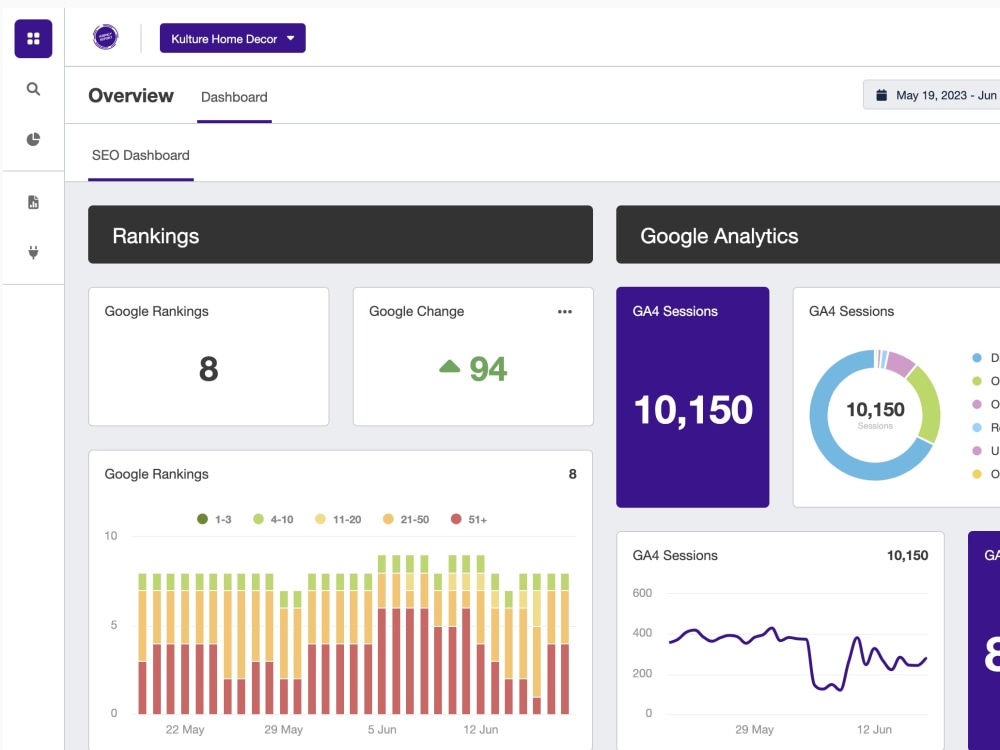Screen dimensions: 1000x750
Task: Click the 10,150 total on line chart card
Action: 908,555
